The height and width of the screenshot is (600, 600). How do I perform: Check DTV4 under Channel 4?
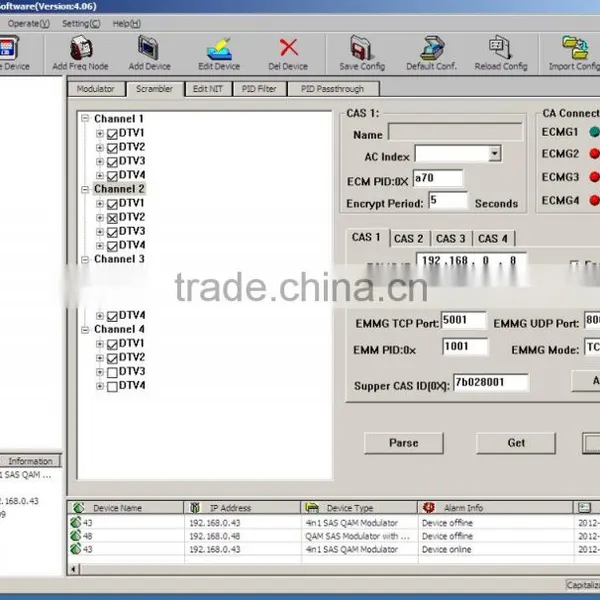(x=112, y=386)
